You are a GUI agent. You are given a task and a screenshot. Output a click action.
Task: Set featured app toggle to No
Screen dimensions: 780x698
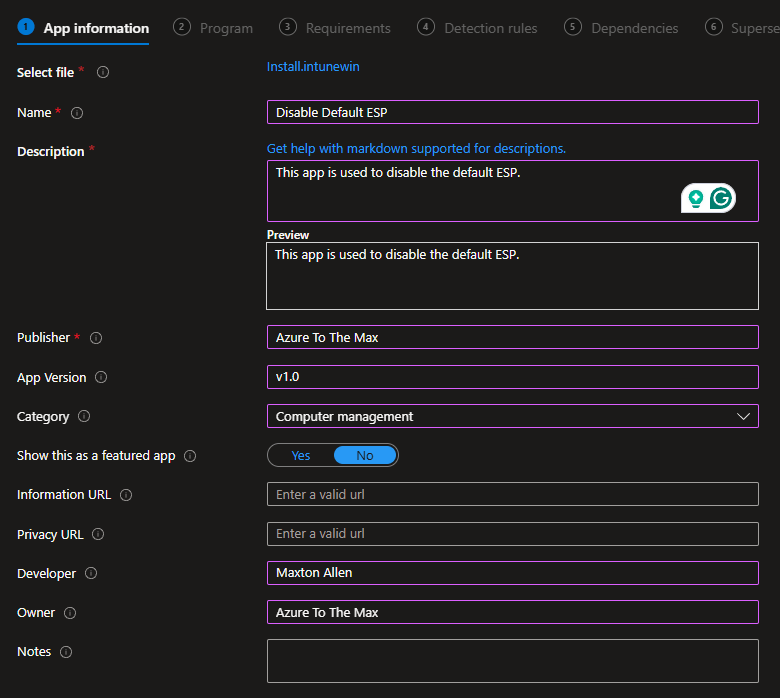(365, 456)
